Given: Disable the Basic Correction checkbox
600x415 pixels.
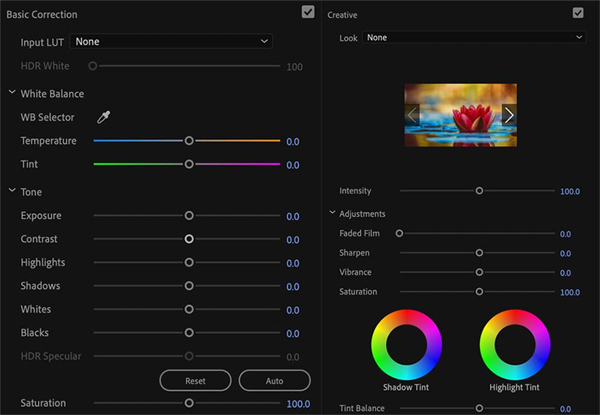Looking at the screenshot, I should click(308, 13).
